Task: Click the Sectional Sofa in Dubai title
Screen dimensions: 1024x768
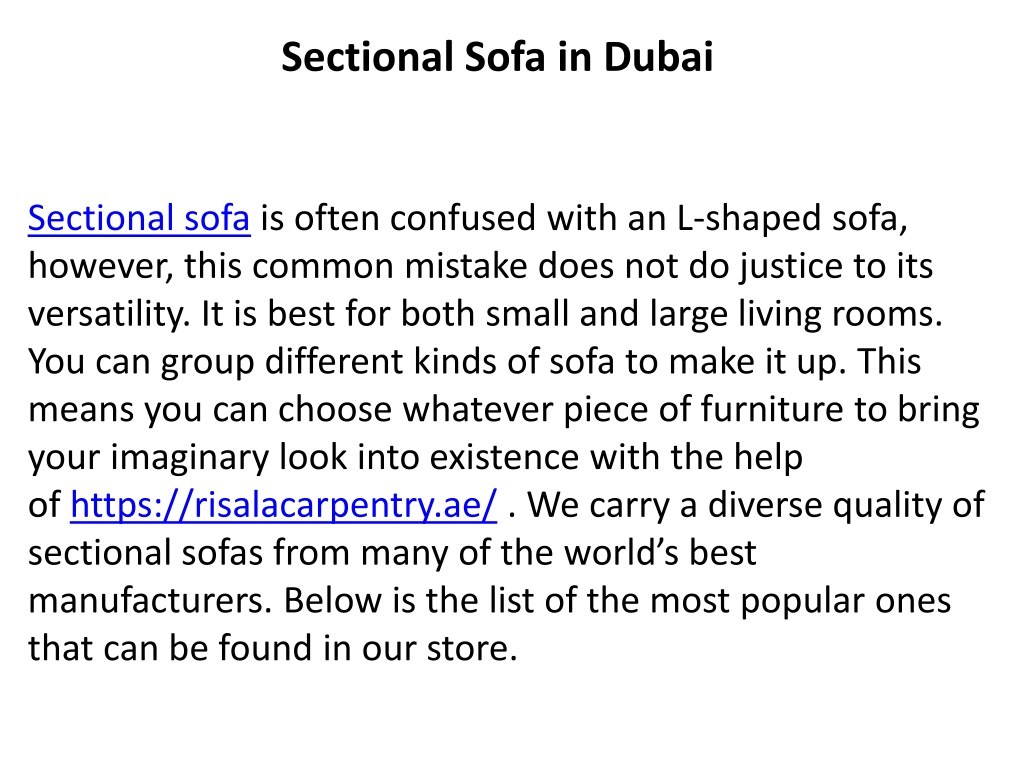Action: click(x=497, y=57)
